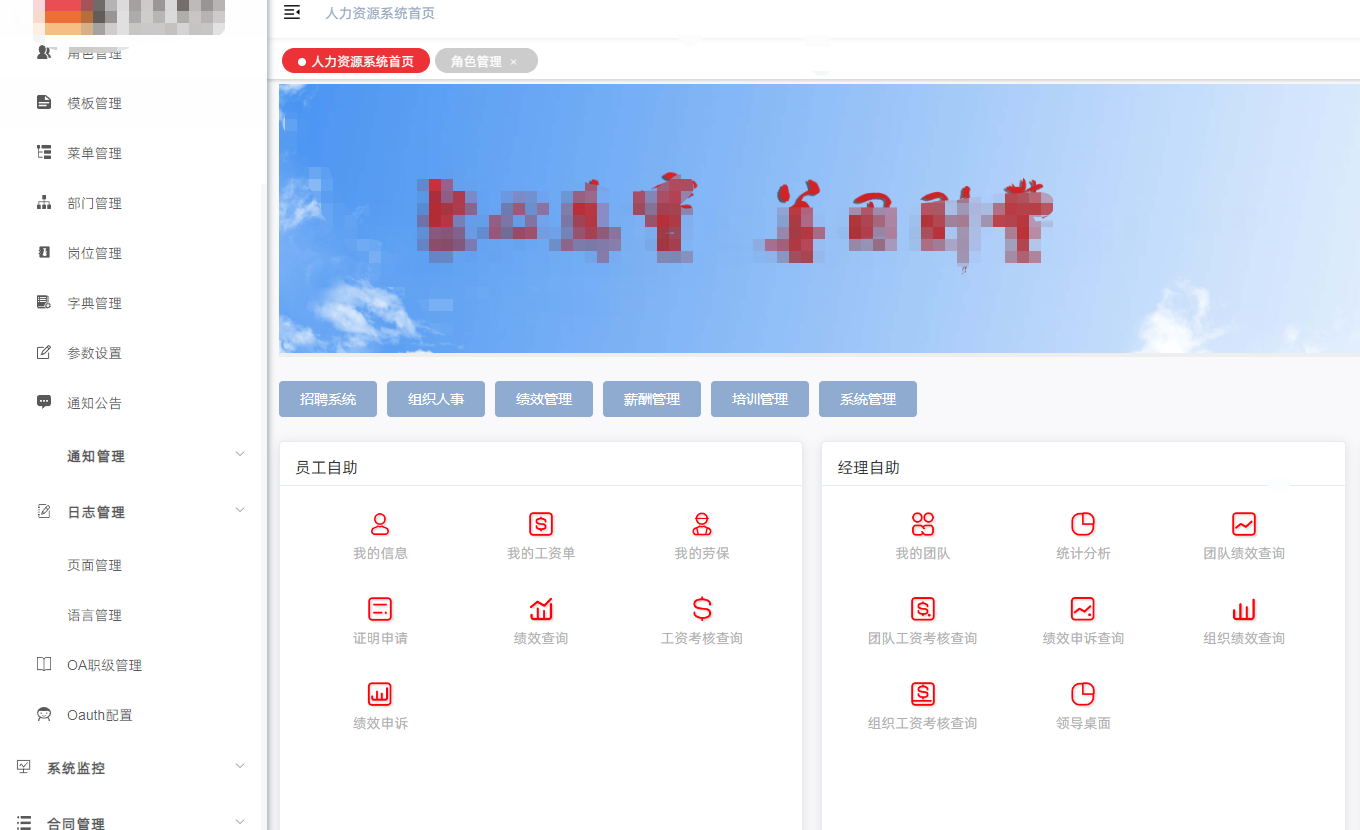
Task: Open 页面管理 in sidebar menu
Action: coord(95,565)
